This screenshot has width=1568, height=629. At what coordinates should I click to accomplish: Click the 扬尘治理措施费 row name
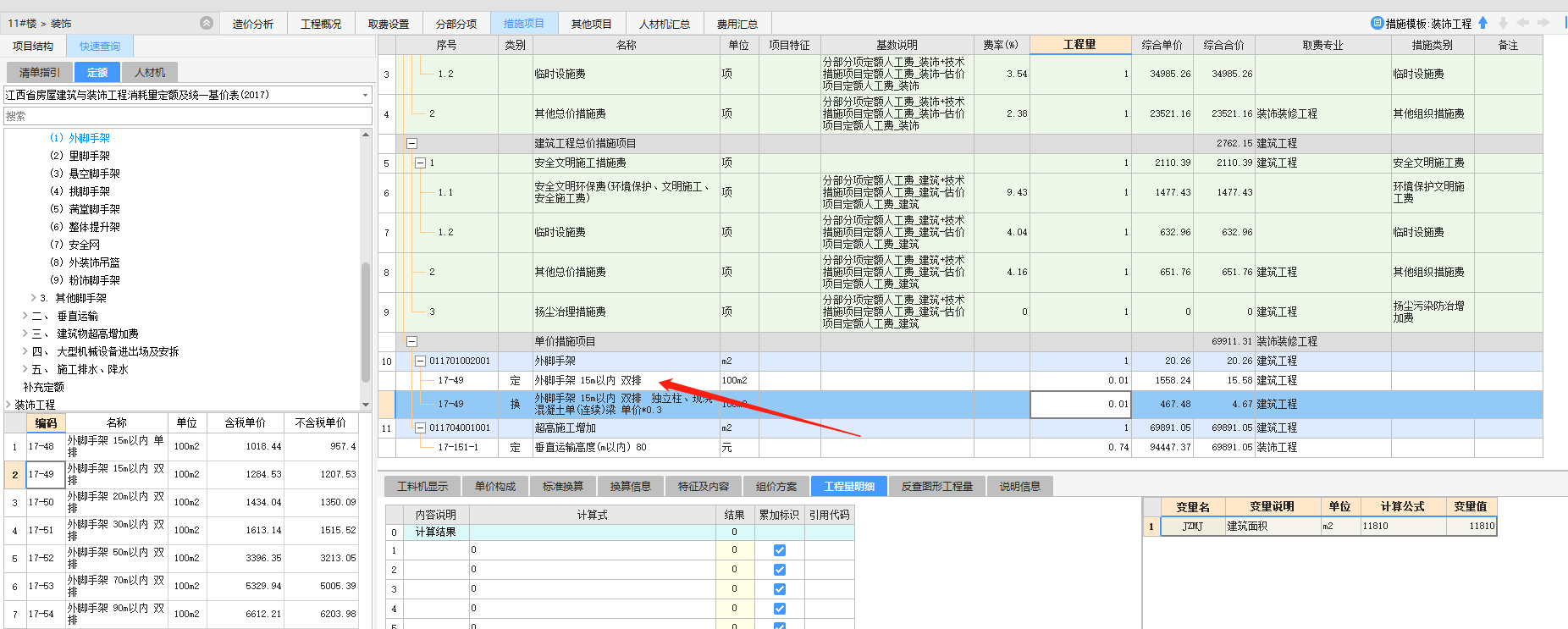(570, 312)
